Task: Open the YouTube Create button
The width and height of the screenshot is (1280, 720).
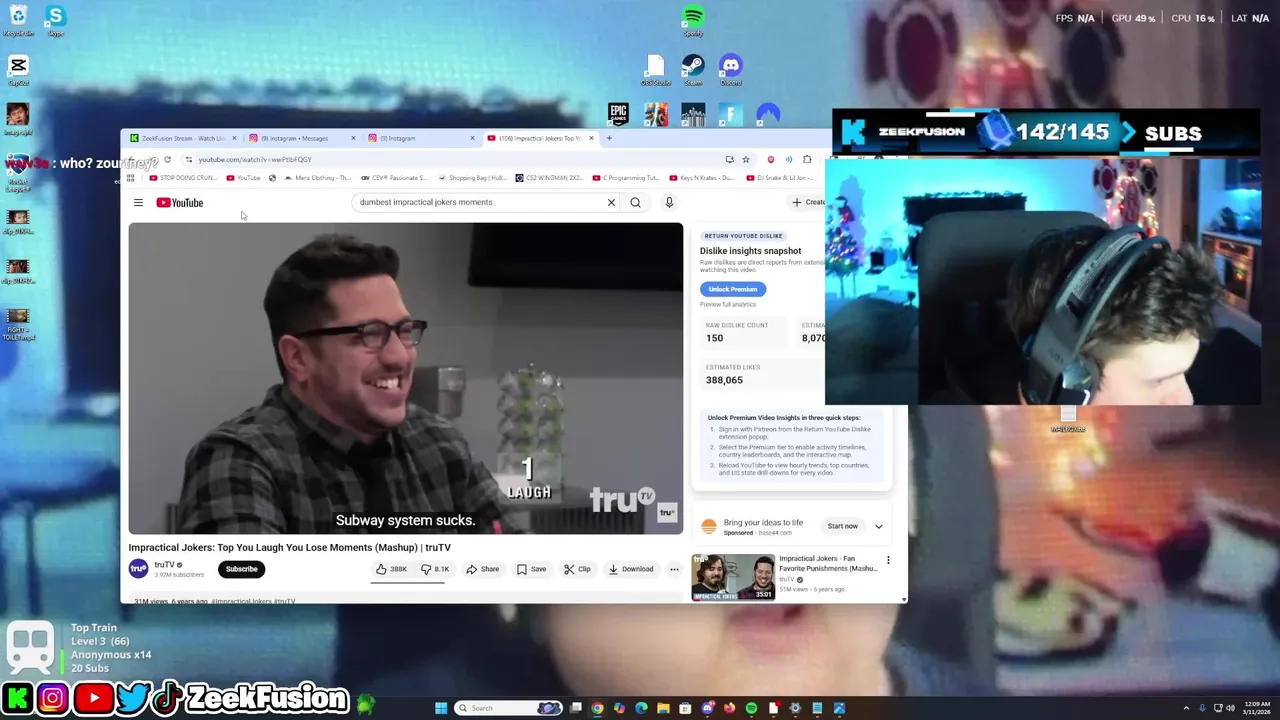Action: pos(808,202)
